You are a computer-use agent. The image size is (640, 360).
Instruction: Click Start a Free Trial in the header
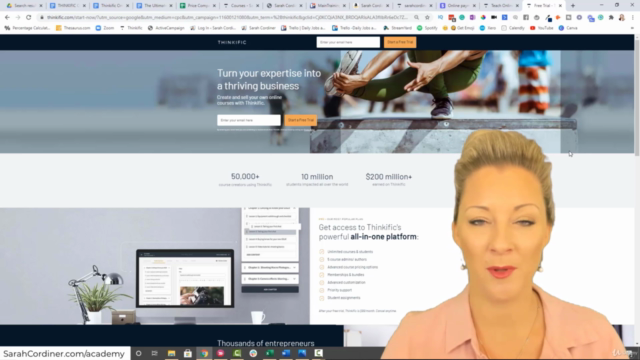[x=400, y=42]
